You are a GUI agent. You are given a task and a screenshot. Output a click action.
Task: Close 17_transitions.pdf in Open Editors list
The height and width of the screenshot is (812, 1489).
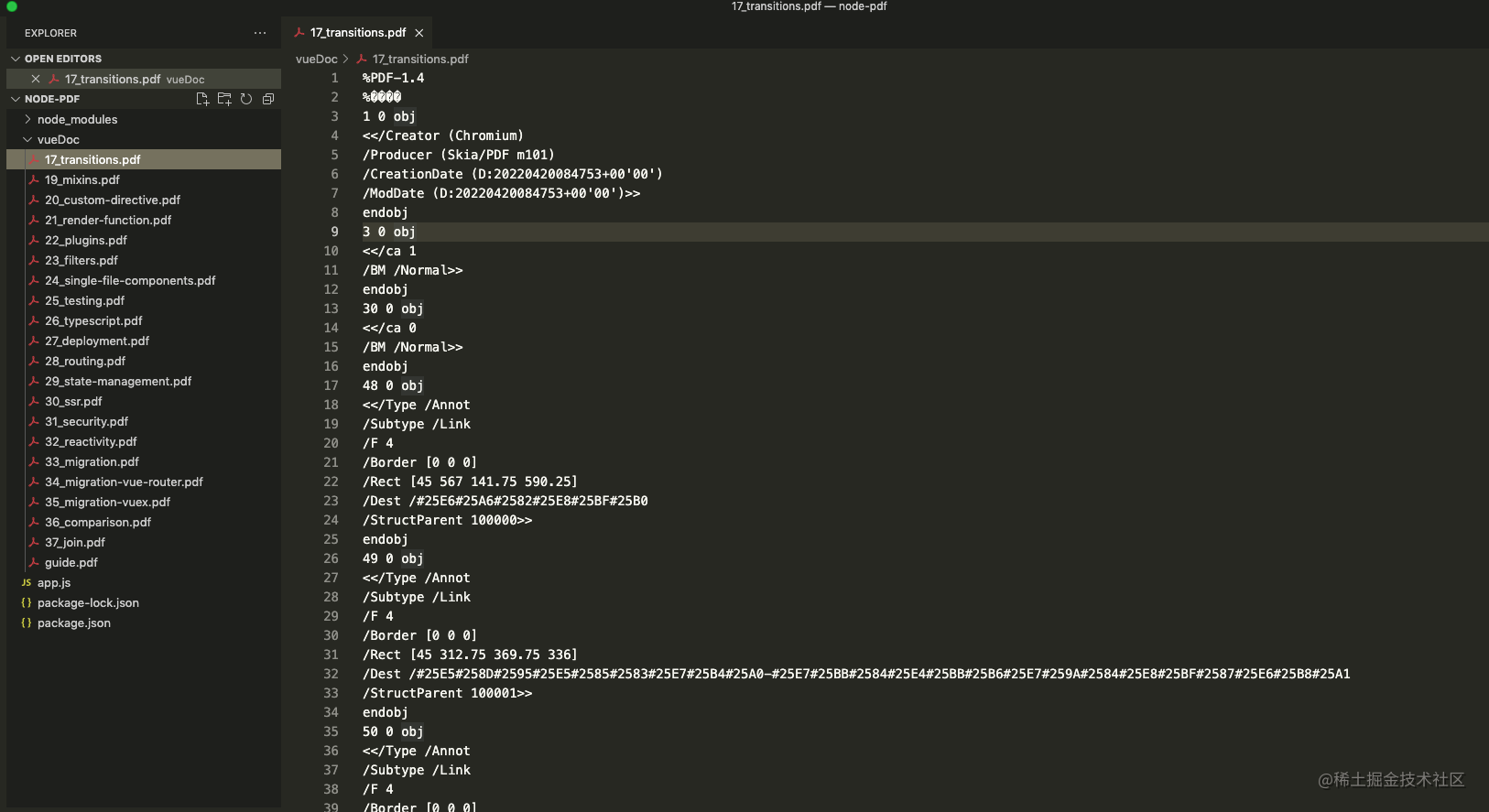(36, 80)
